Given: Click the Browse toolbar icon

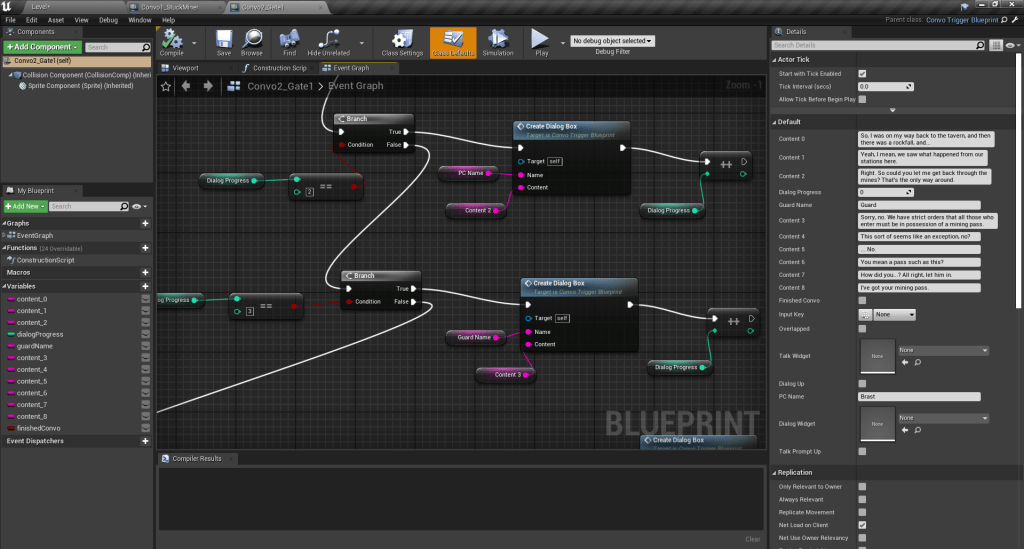Looking at the screenshot, I should [x=252, y=41].
